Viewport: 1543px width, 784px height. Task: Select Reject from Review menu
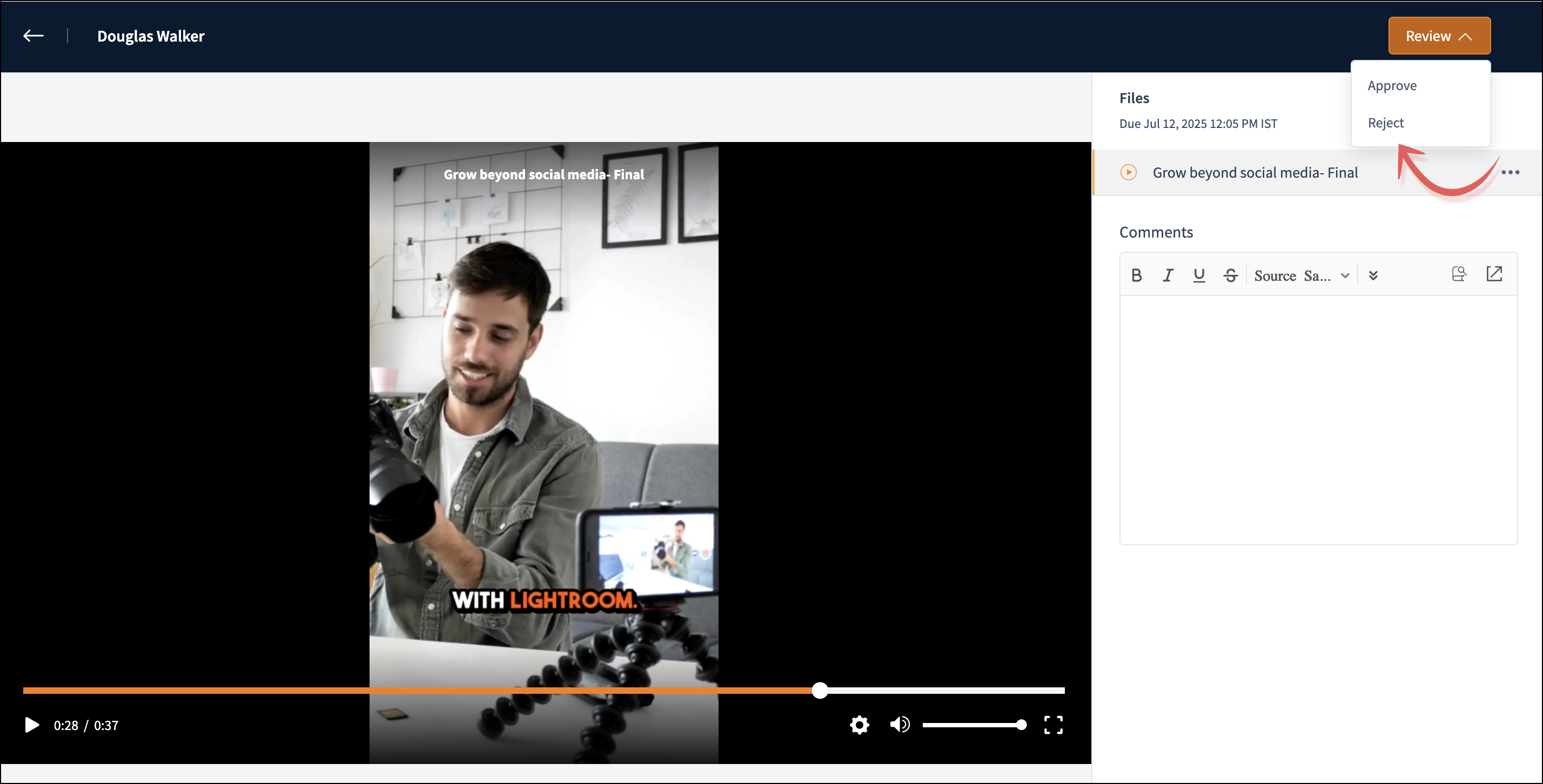tap(1385, 123)
